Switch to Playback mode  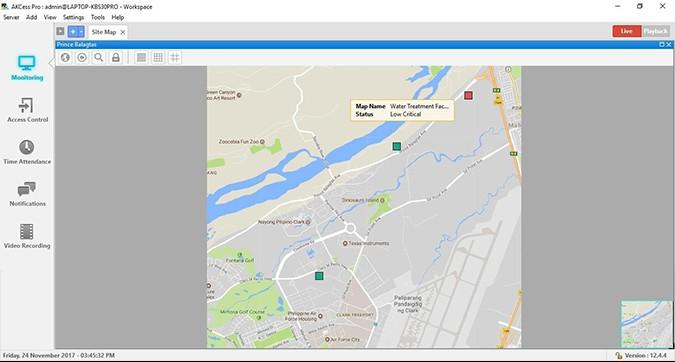656,31
